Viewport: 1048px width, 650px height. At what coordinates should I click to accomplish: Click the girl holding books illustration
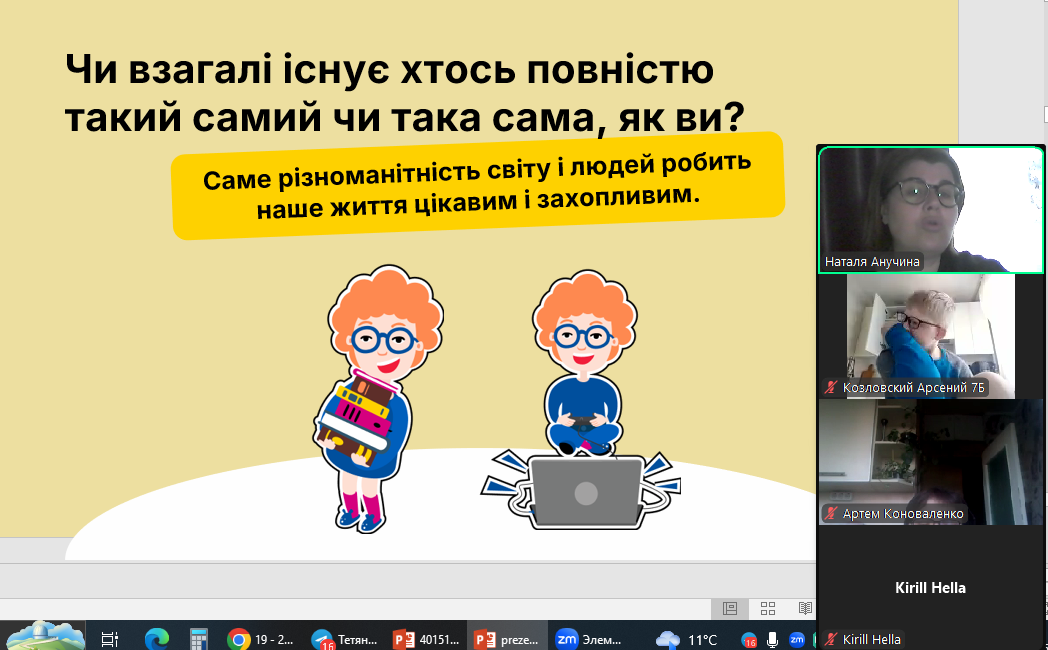377,399
